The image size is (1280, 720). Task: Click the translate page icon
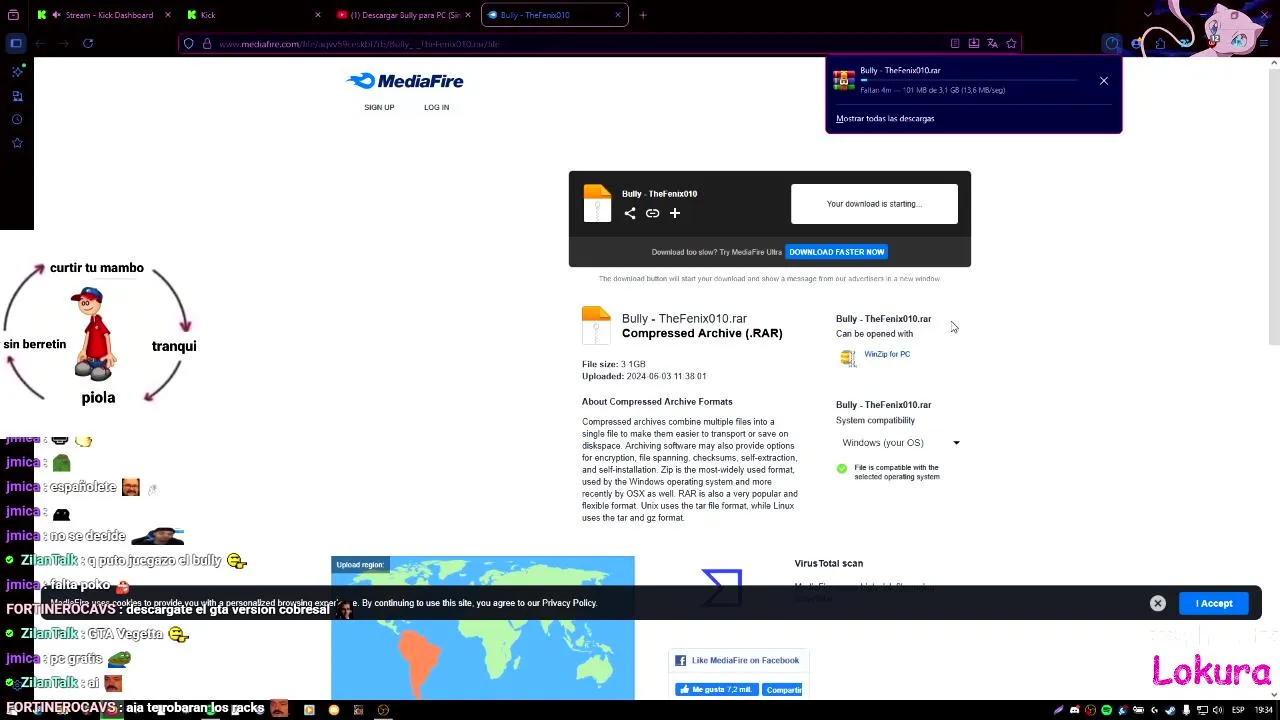(x=992, y=43)
